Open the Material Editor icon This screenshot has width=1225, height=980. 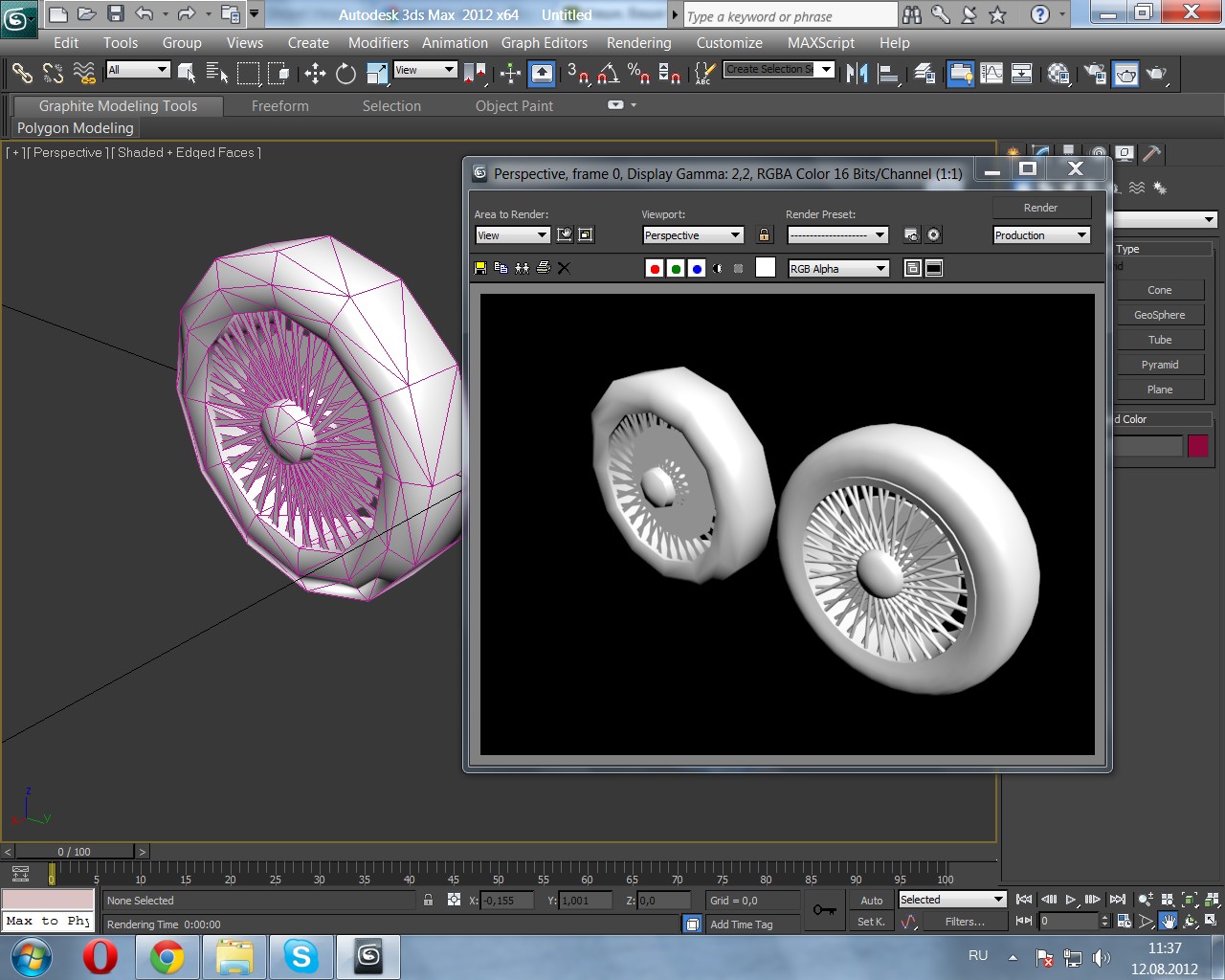[x=1058, y=74]
